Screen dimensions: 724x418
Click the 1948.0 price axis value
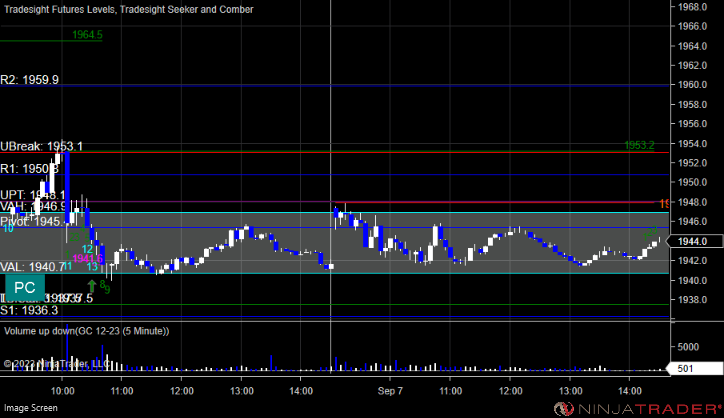(692, 202)
